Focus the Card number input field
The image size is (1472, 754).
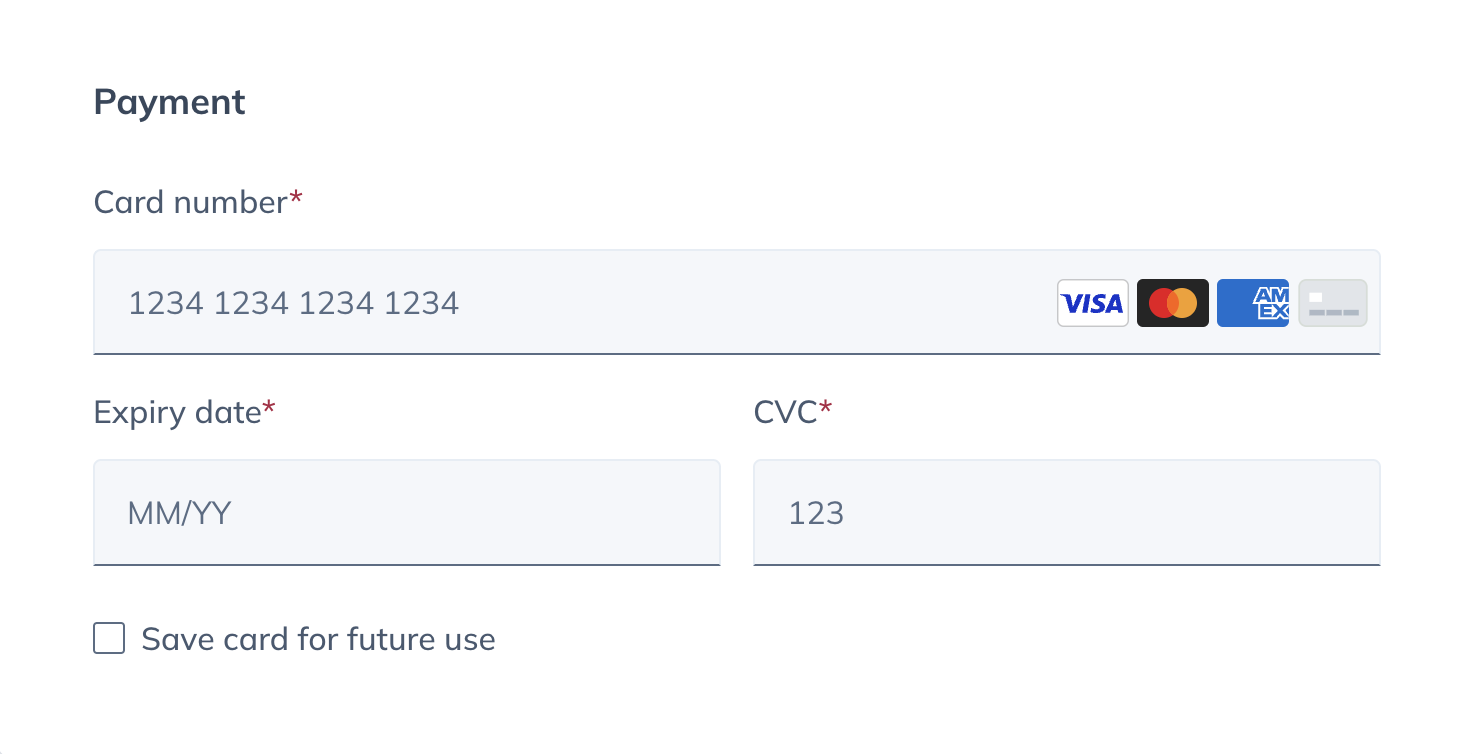coord(737,302)
